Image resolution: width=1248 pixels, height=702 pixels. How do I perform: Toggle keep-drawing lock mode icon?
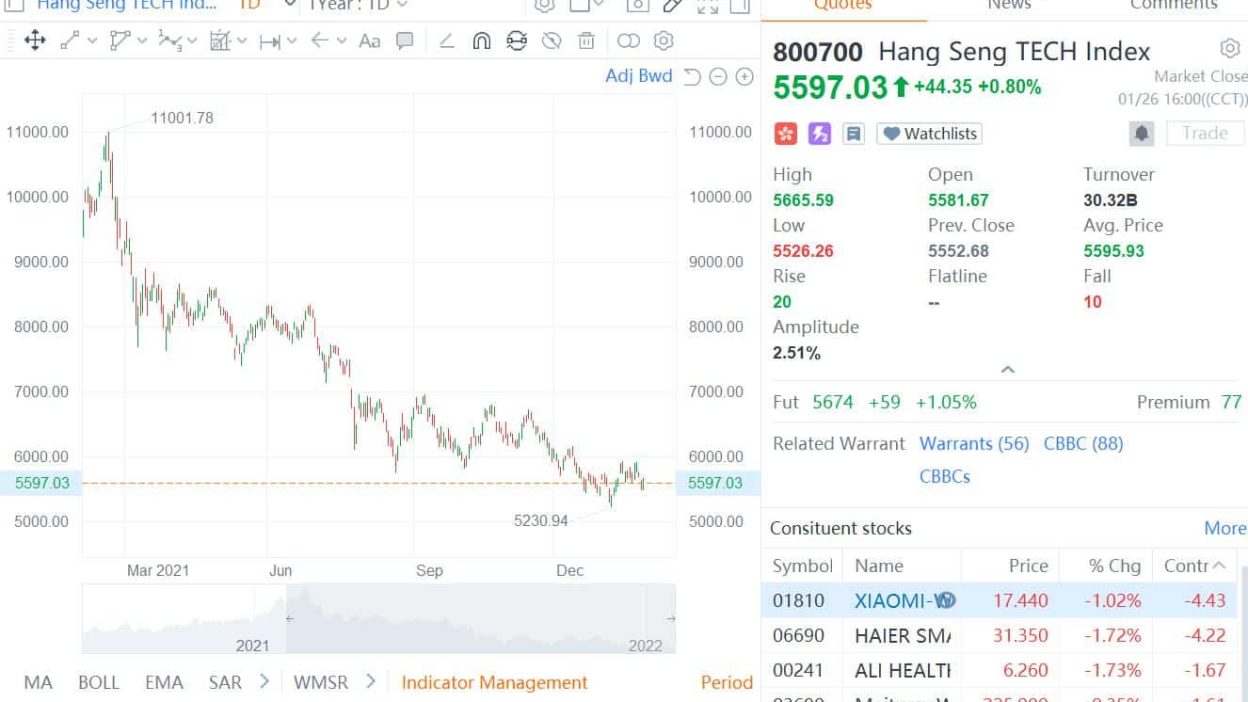(x=516, y=41)
